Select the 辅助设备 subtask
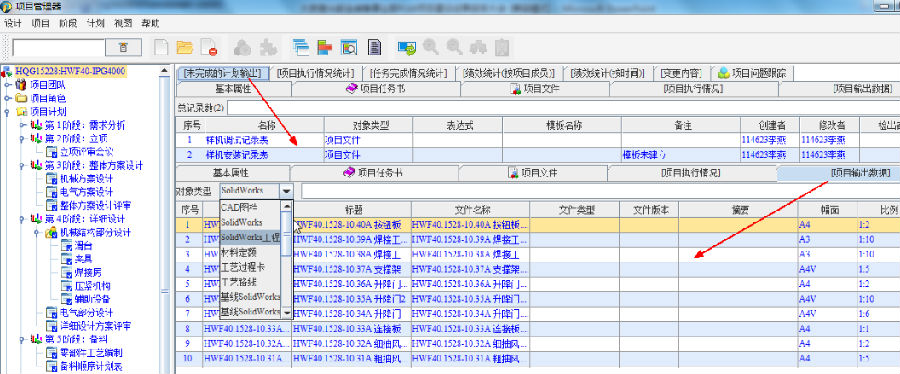Viewport: 900px width, 374px height. pyautogui.click(x=92, y=299)
